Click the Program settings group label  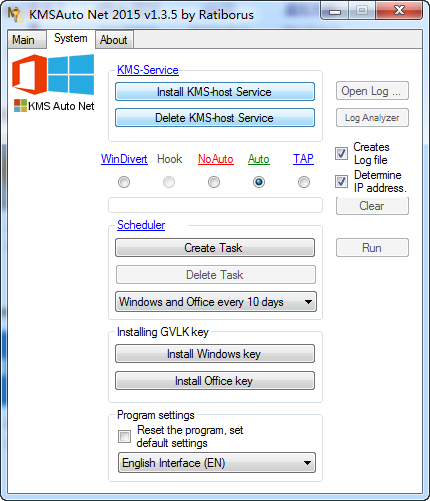coord(156,415)
